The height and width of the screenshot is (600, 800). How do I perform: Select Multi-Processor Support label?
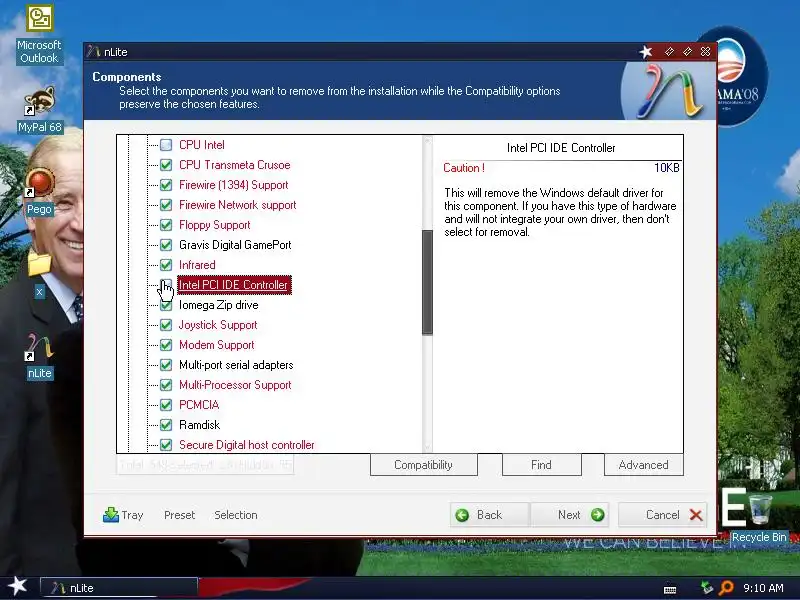[x=235, y=385]
